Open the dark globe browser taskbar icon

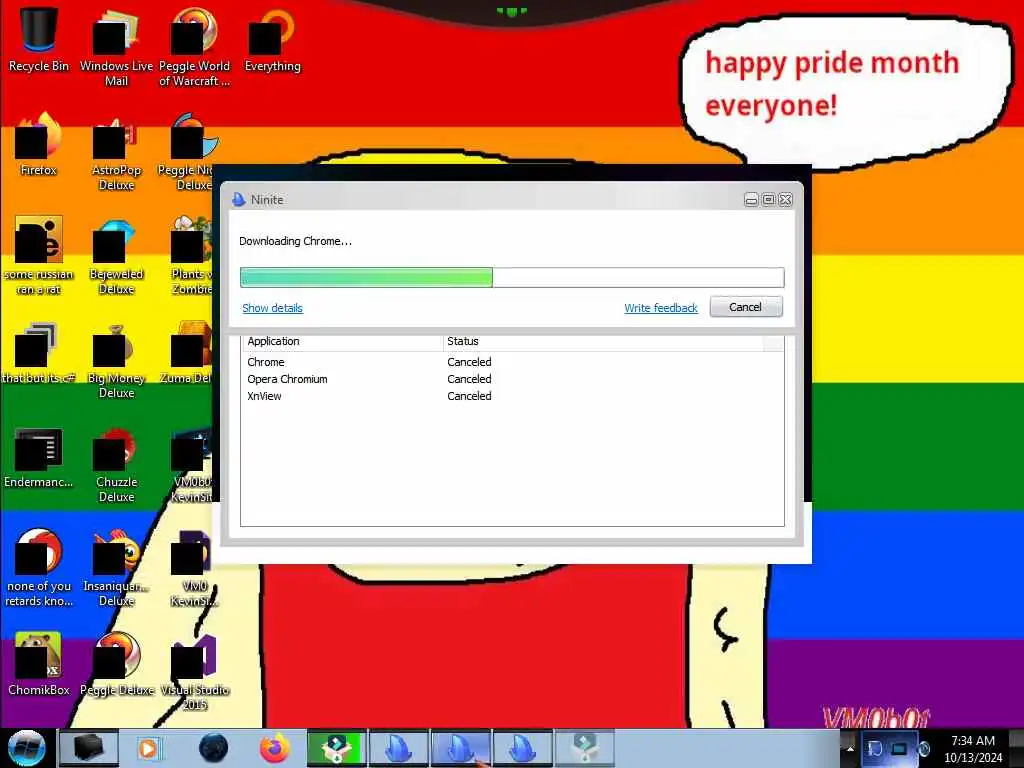(214, 748)
